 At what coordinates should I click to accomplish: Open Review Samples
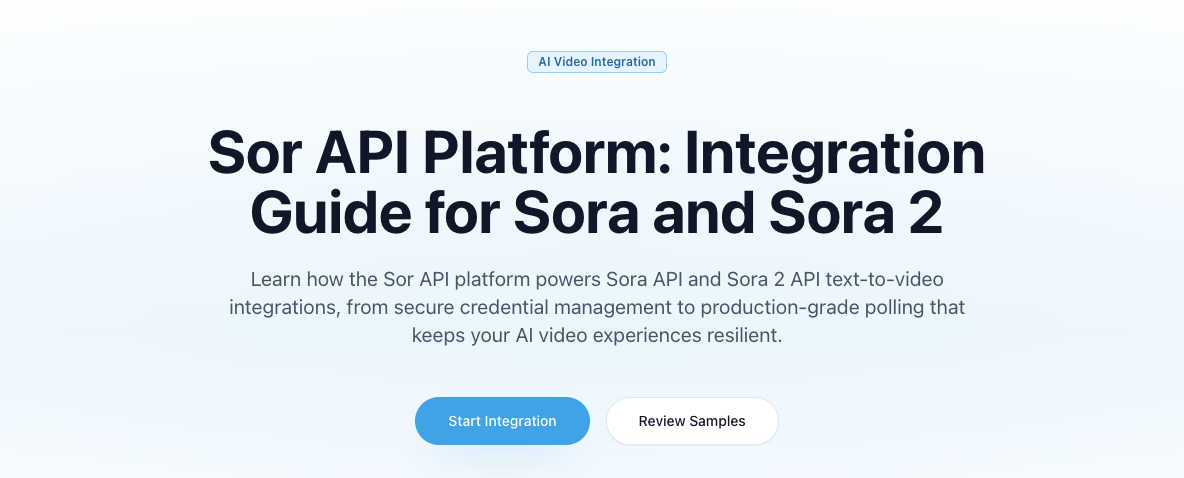(x=692, y=421)
